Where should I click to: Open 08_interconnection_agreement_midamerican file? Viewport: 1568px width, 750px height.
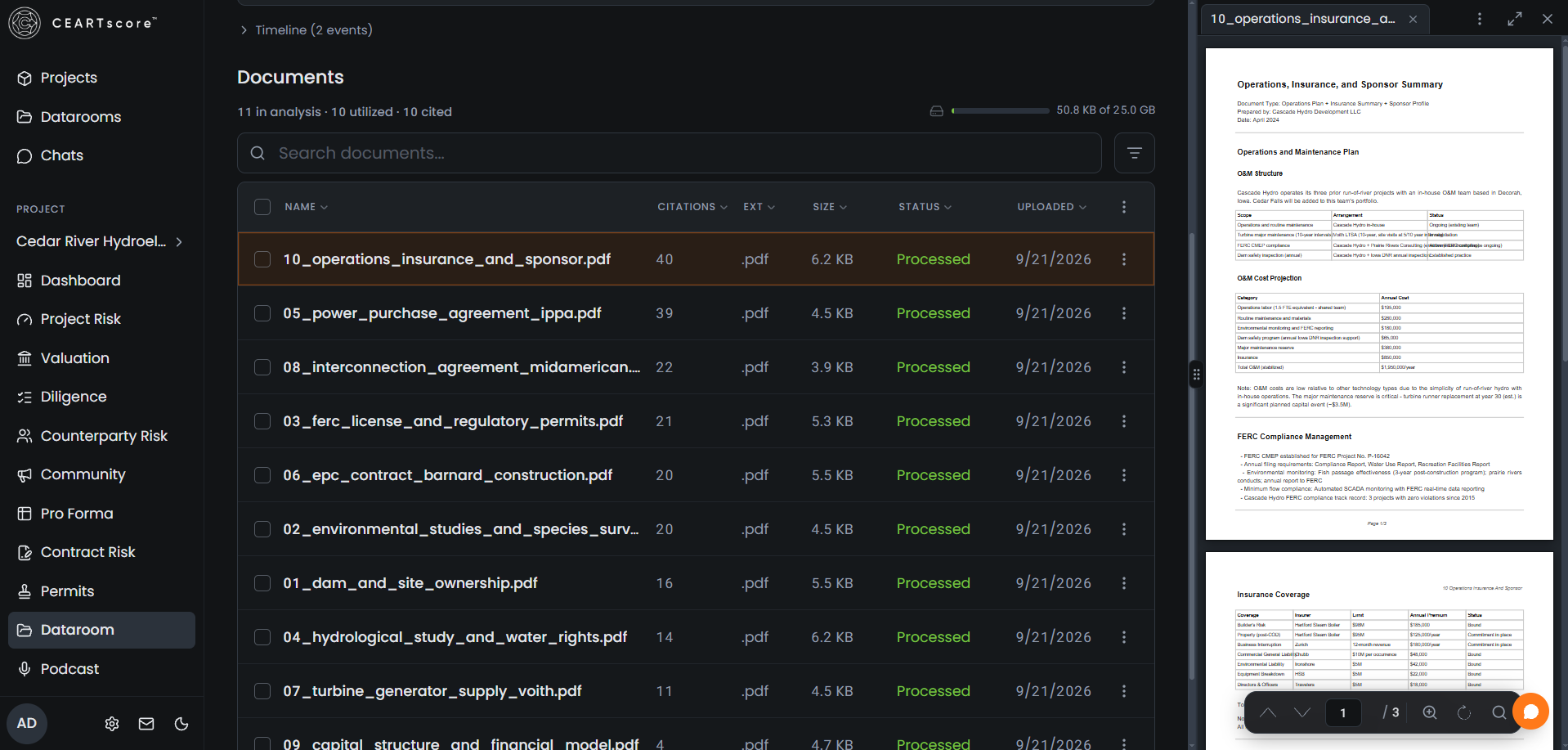click(x=461, y=367)
